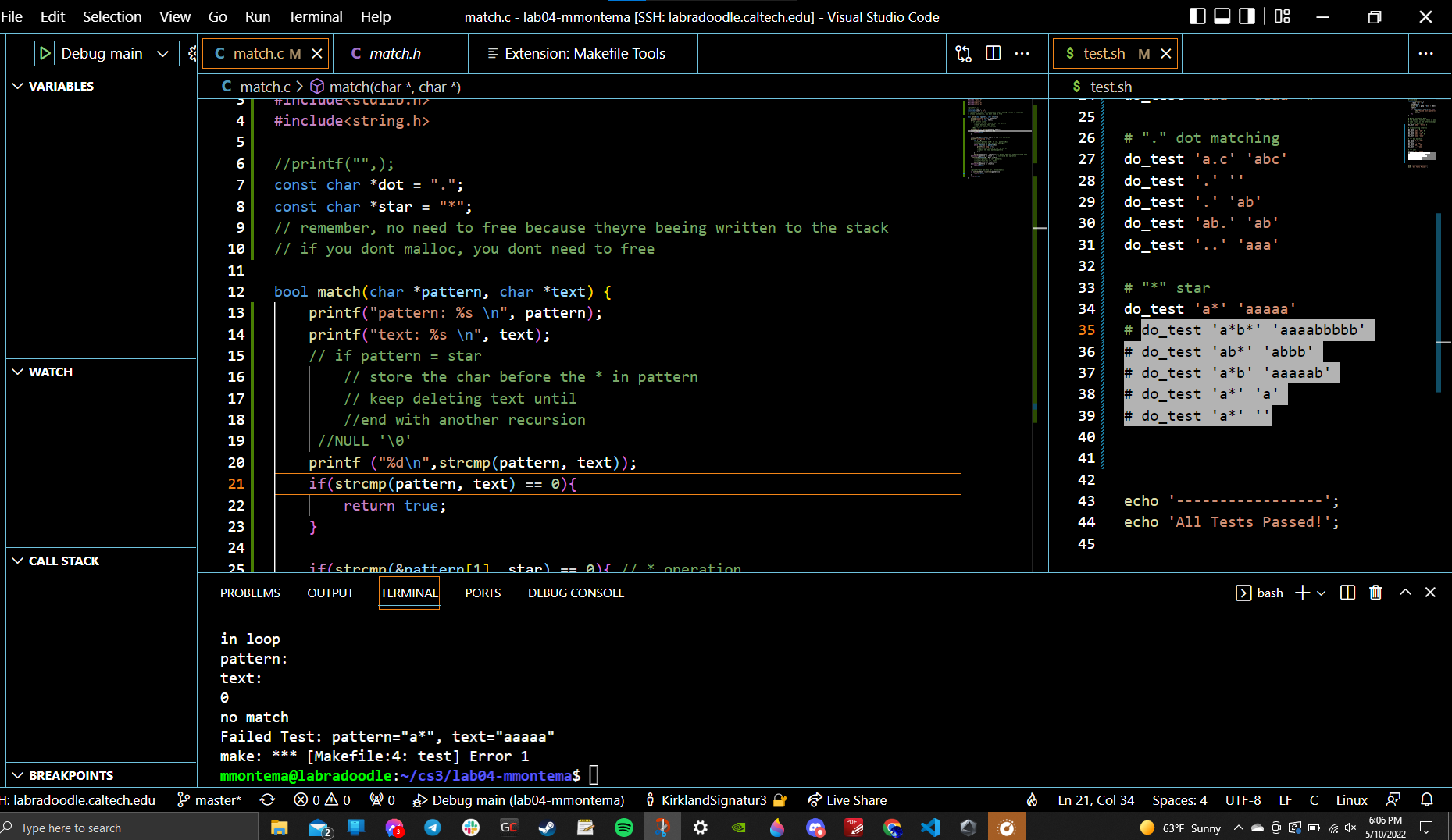Open Spotify from the taskbar
The height and width of the screenshot is (840, 1452).
[624, 828]
